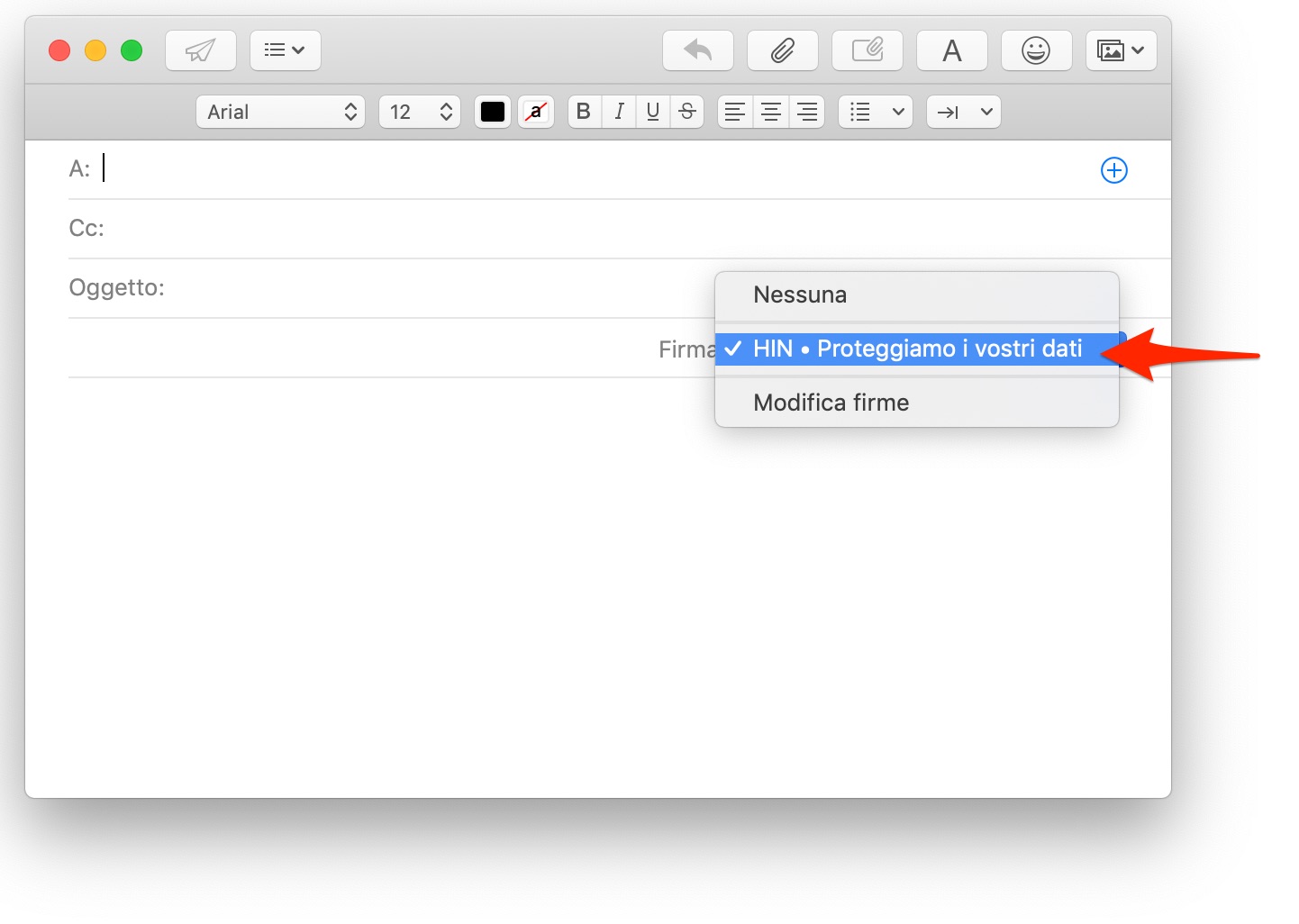Maximize the window with green button

(132, 50)
